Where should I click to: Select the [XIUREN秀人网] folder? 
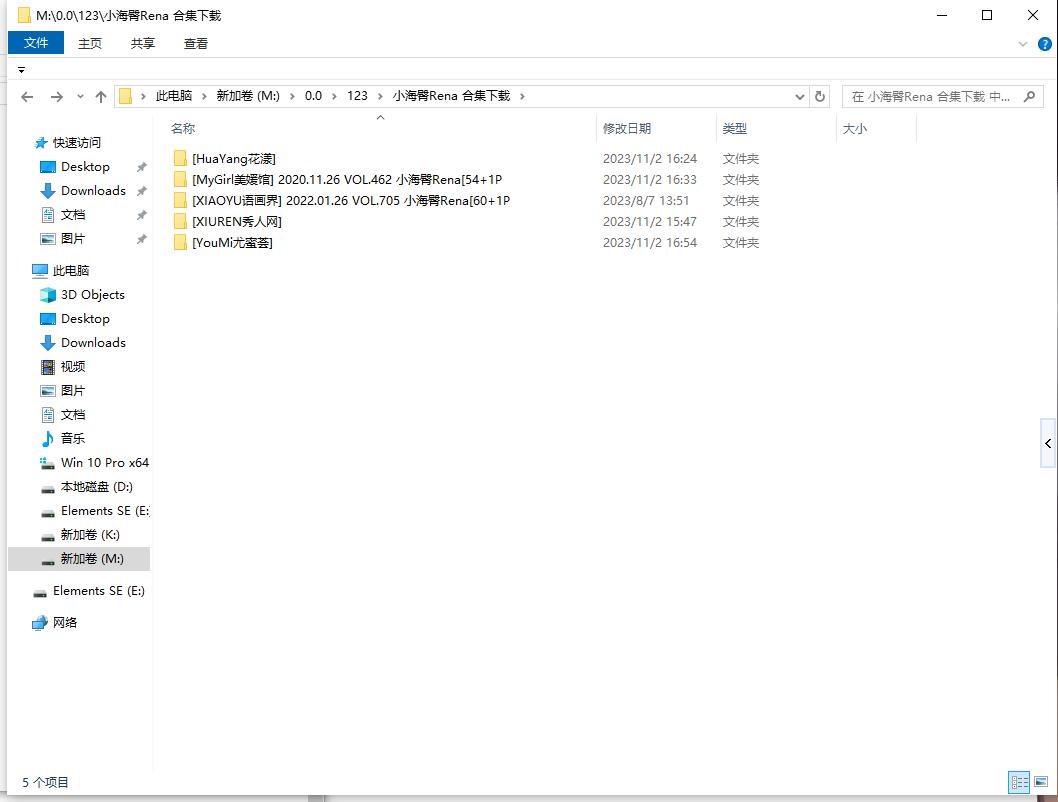(236, 222)
